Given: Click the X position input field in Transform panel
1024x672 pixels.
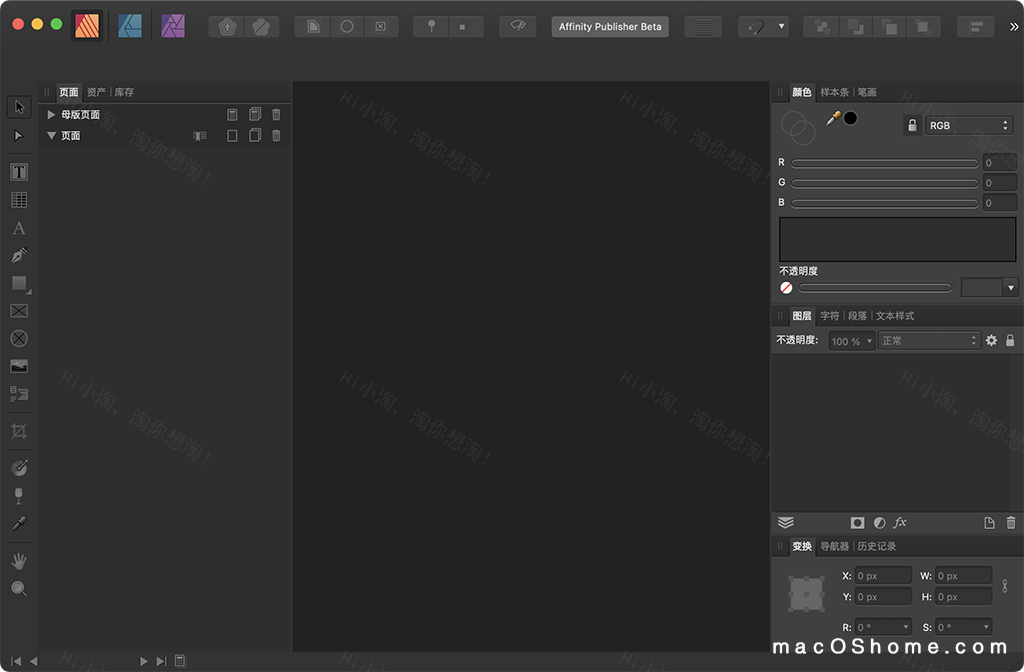Looking at the screenshot, I should pyautogui.click(x=883, y=575).
